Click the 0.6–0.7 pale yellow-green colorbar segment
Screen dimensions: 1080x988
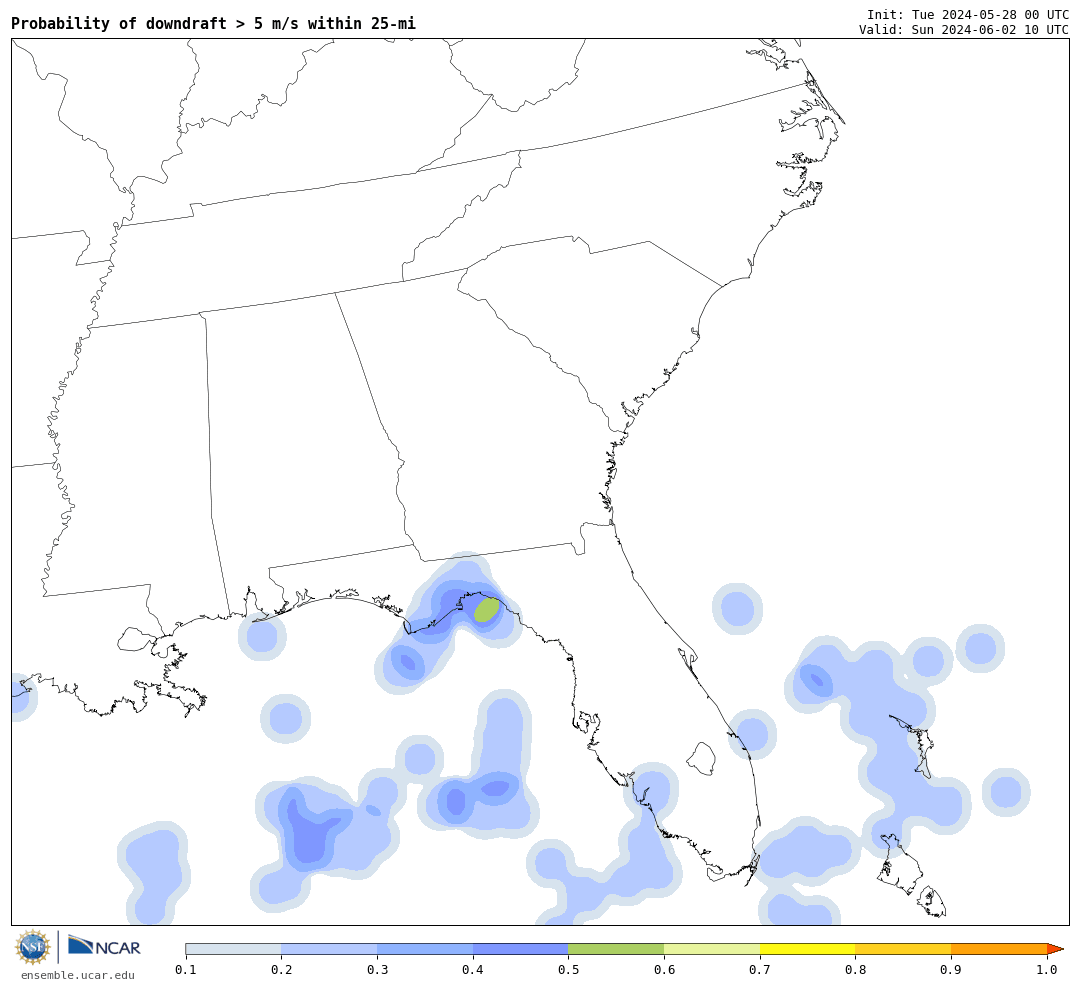click(x=712, y=949)
